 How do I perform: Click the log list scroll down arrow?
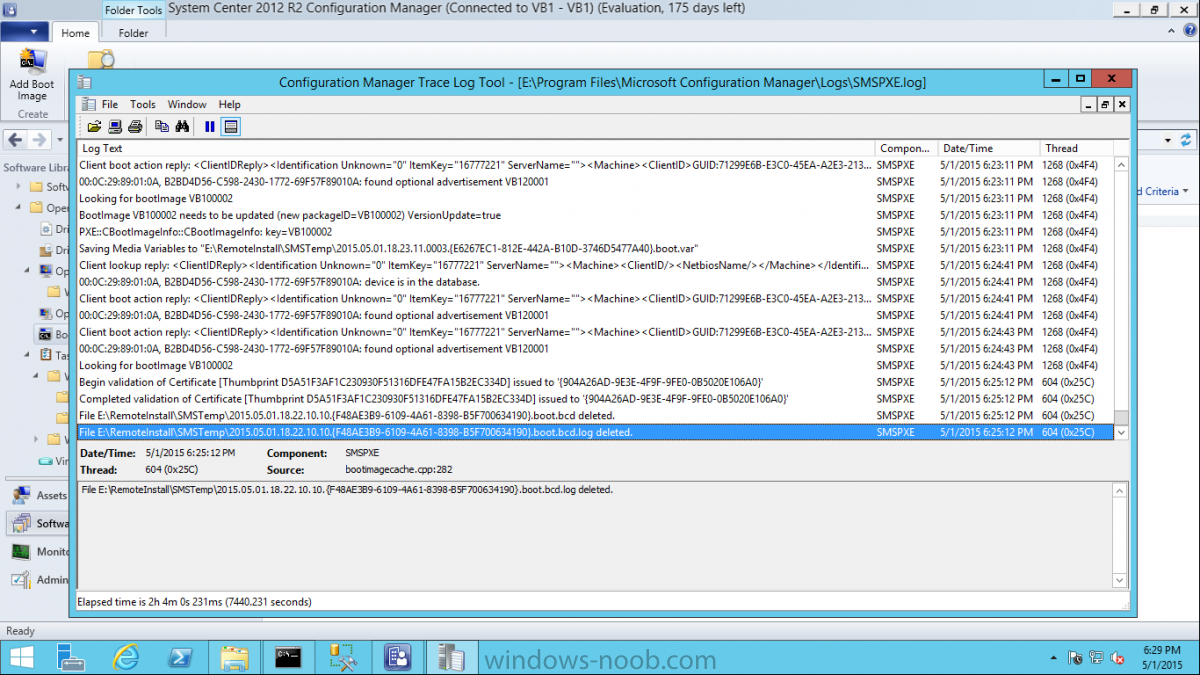pyautogui.click(x=1121, y=432)
